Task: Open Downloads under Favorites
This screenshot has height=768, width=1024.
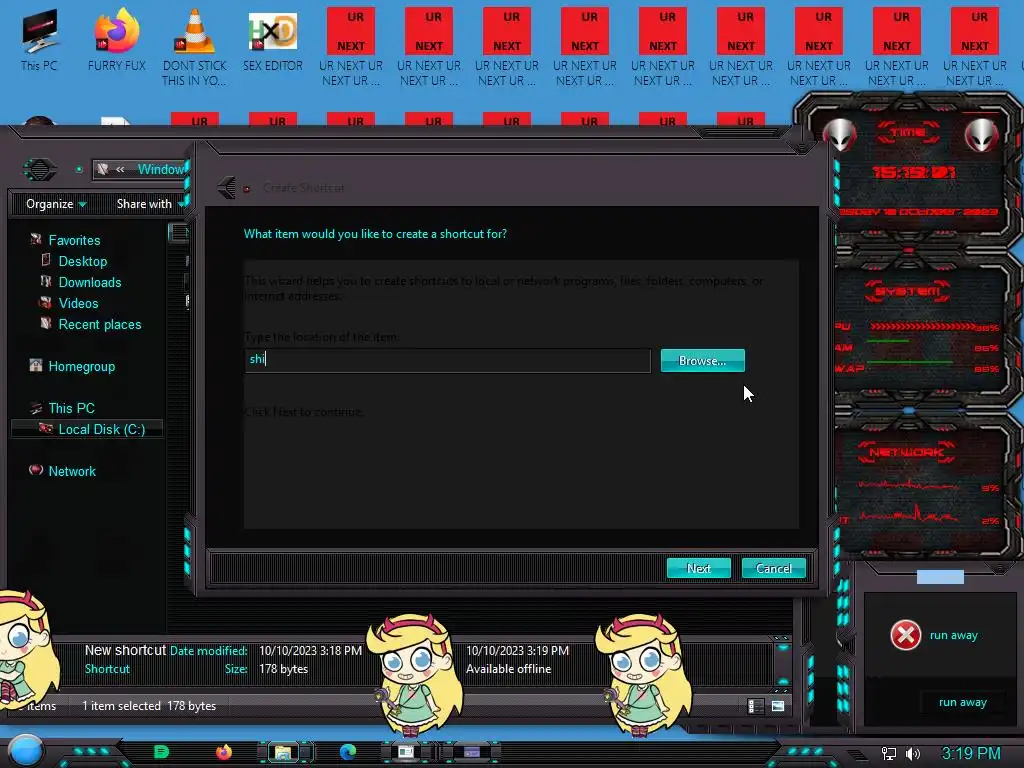Action: tap(89, 282)
